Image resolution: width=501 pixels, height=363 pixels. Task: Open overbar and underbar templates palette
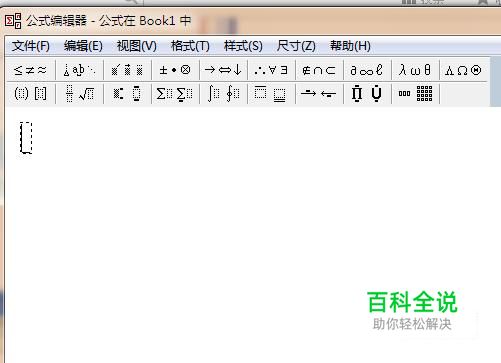(x=271, y=94)
